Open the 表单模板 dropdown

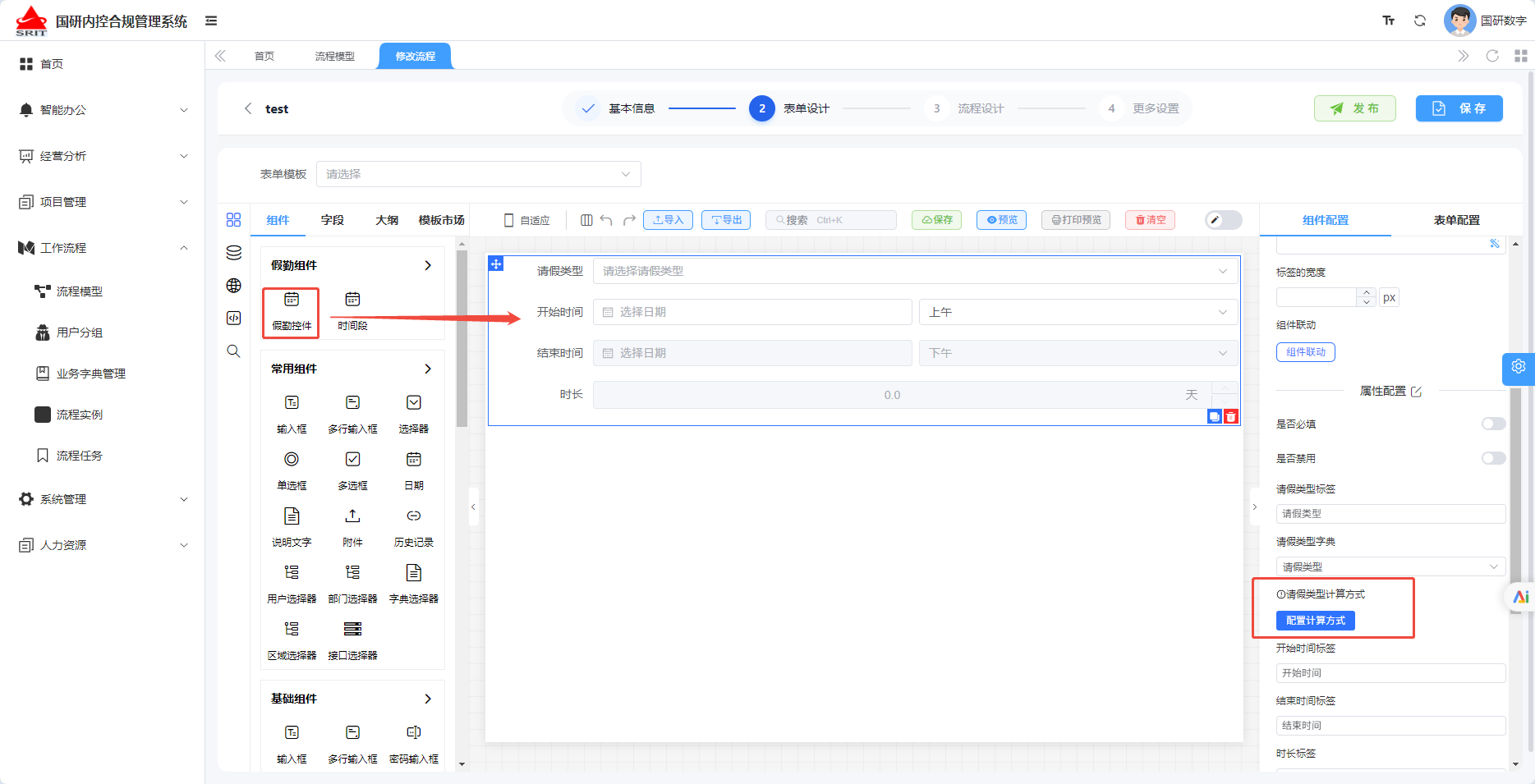(x=478, y=174)
